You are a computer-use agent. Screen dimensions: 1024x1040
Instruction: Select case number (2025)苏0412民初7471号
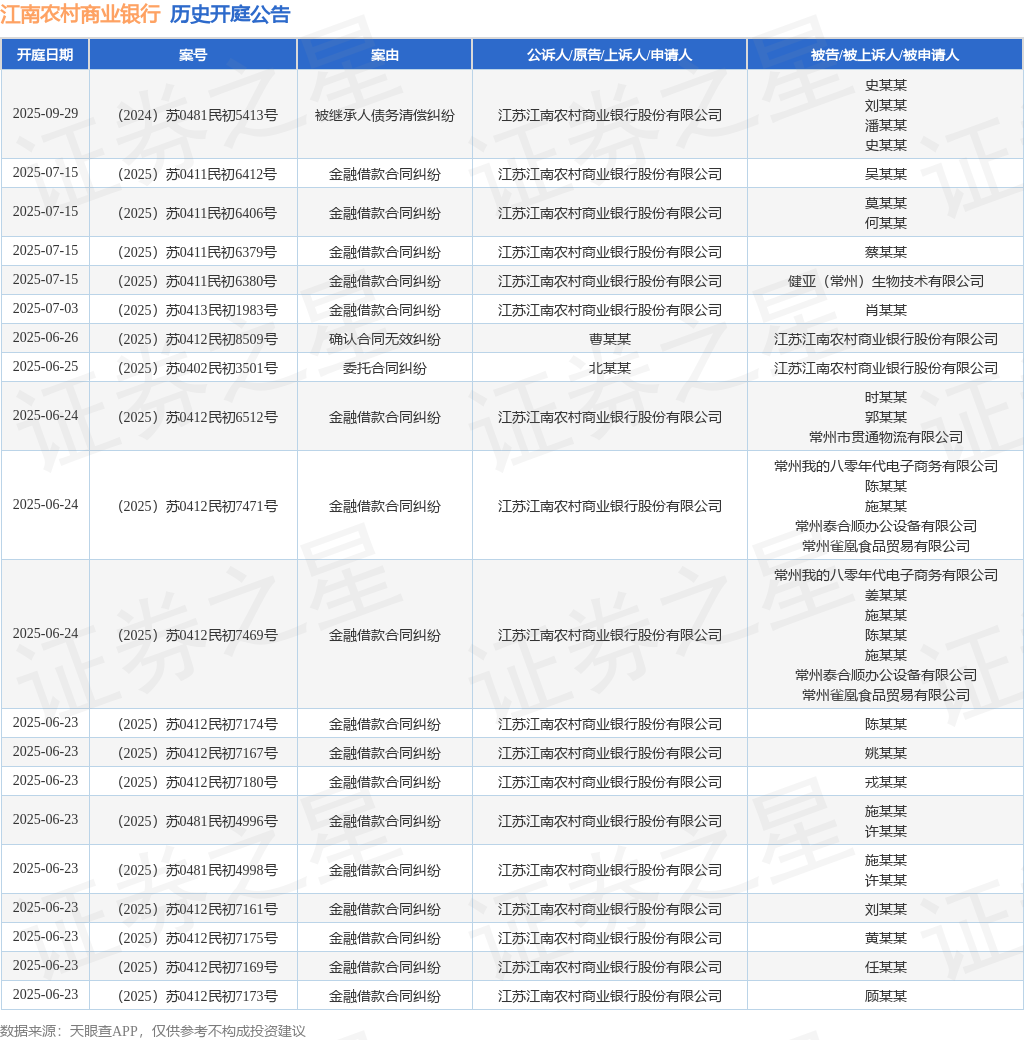198,507
